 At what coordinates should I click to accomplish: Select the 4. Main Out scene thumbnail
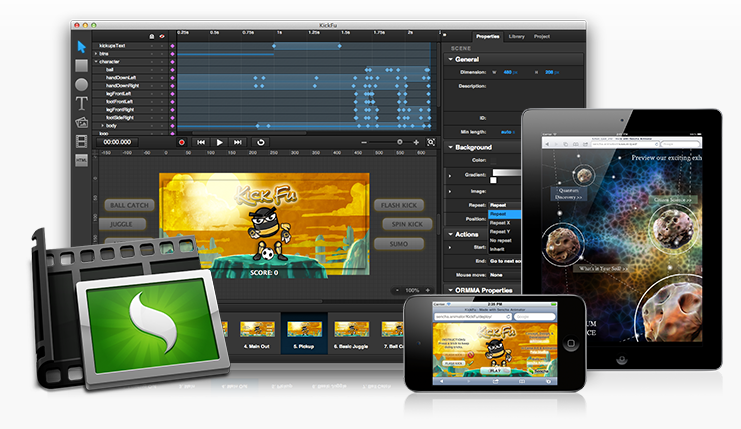coord(257,334)
